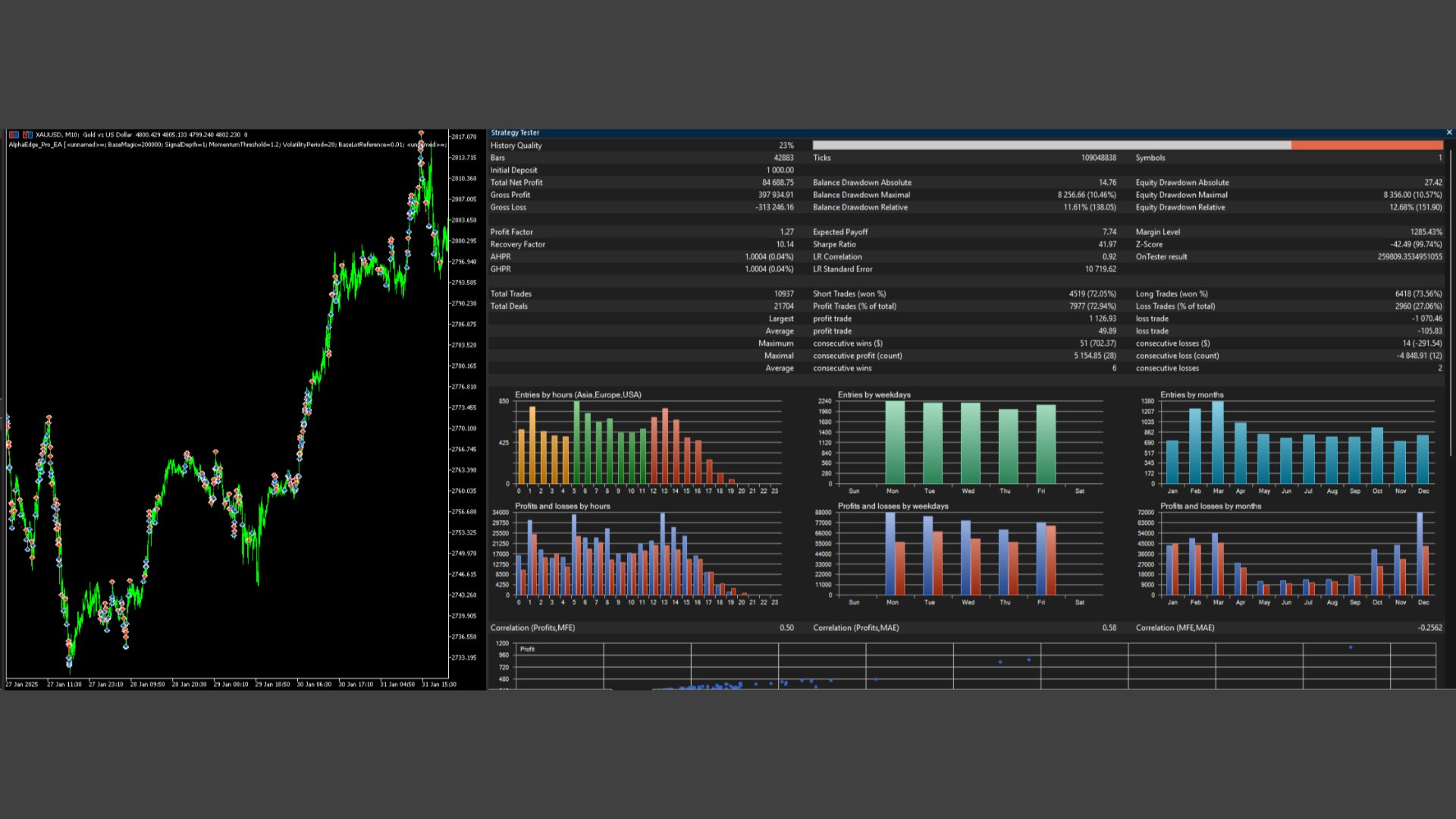
Task: Select the Profit Factor row label
Action: [511, 232]
